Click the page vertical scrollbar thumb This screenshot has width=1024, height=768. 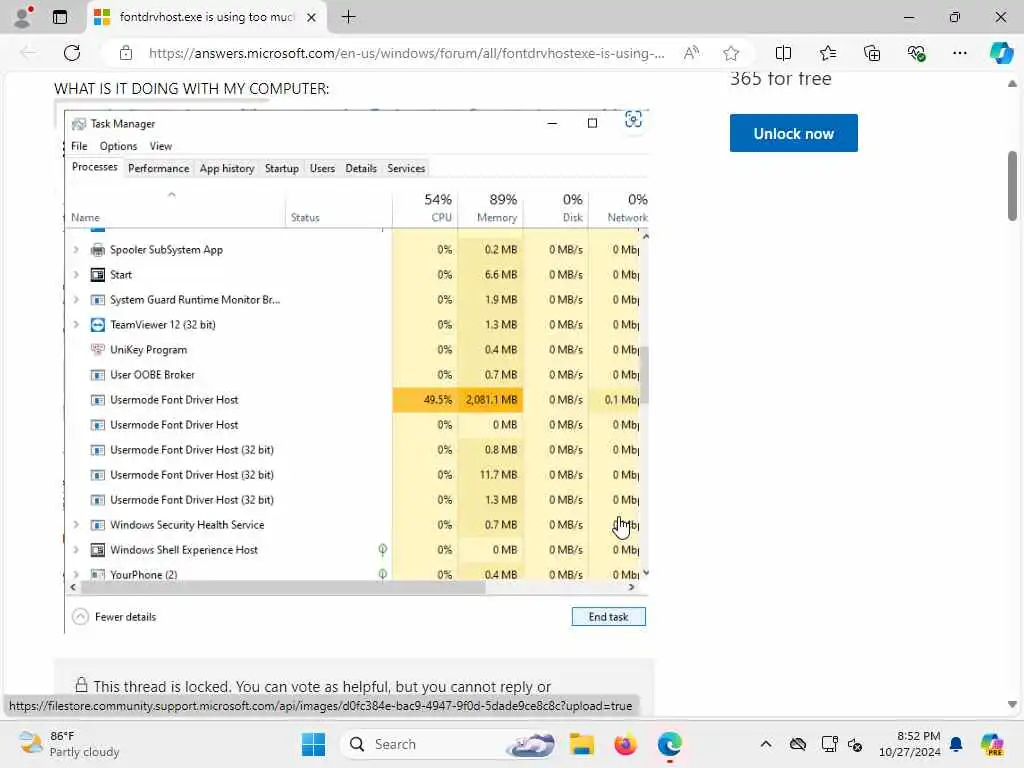click(x=1012, y=186)
